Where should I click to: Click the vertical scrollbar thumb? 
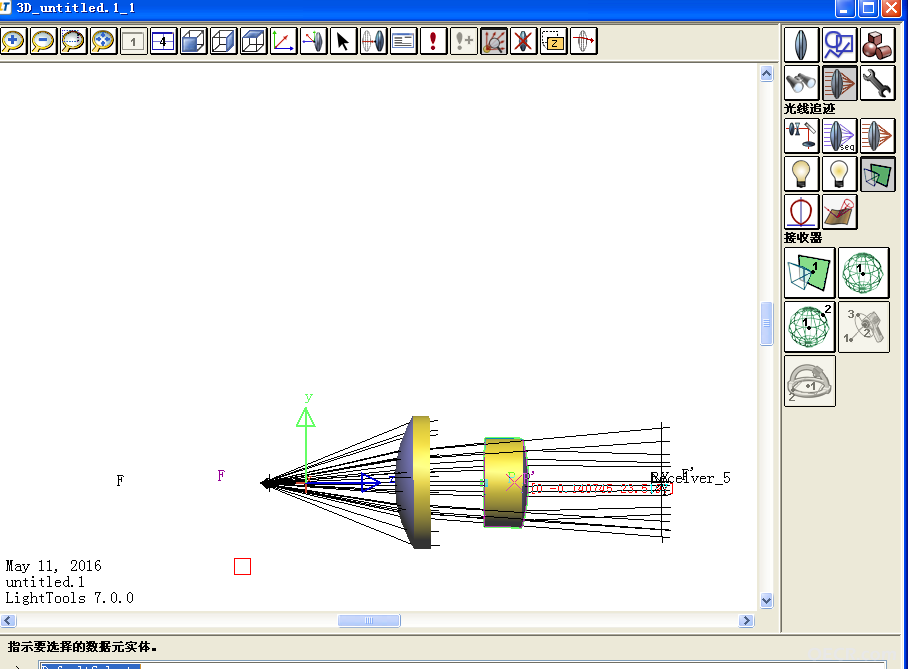(x=767, y=323)
